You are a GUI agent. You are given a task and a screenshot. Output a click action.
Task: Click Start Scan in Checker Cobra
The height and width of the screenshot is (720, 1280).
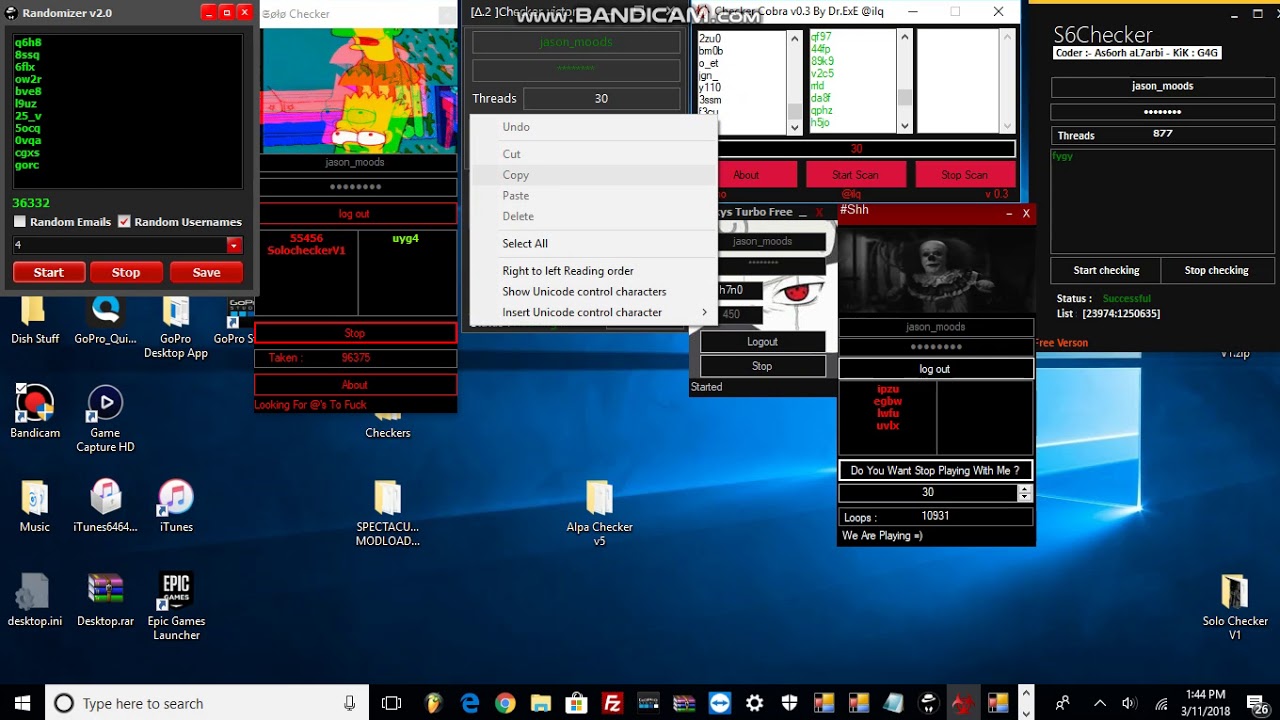tap(855, 175)
